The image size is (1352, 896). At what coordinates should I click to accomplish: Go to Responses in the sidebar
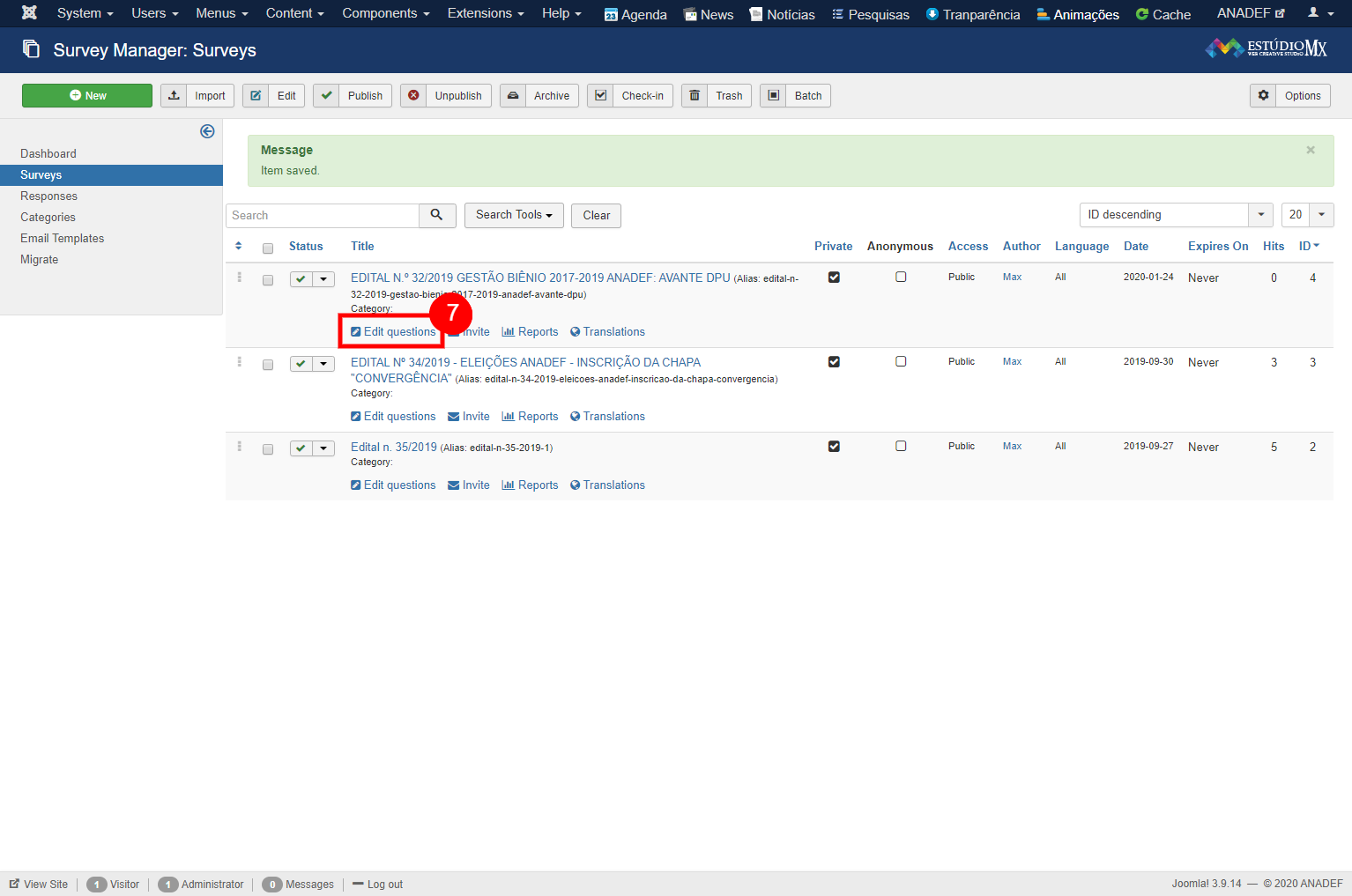coord(49,196)
